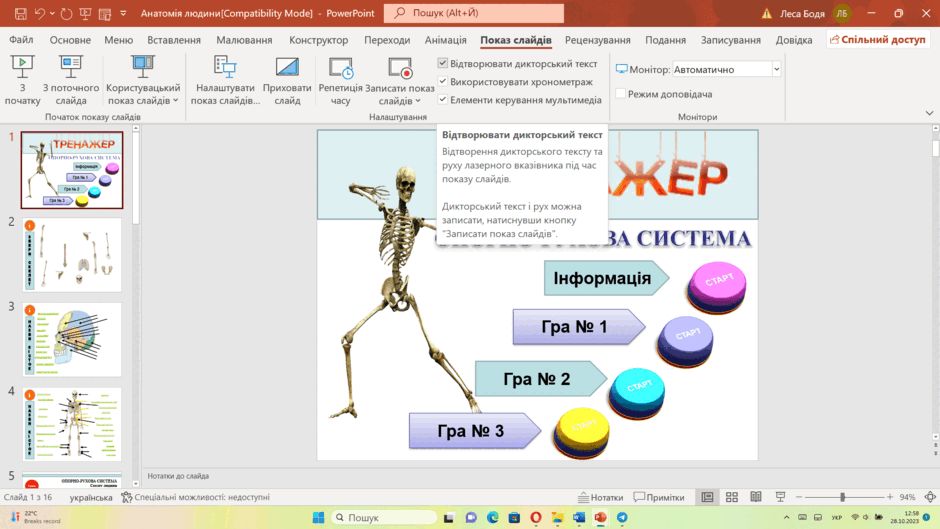The height and width of the screenshot is (529, 940).
Task: Switch to Slide Sorter view icon
Action: [732, 497]
